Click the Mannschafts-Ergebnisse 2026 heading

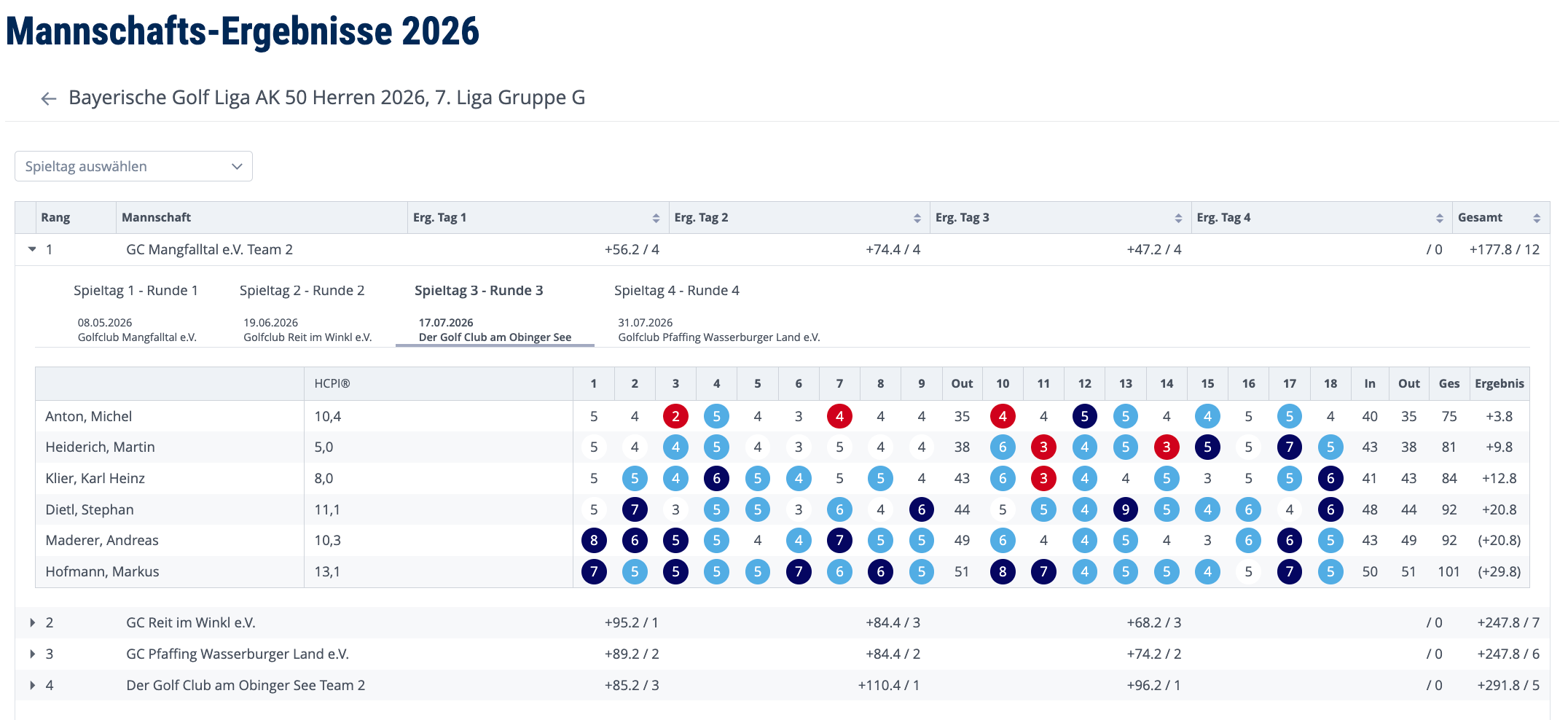point(243,31)
